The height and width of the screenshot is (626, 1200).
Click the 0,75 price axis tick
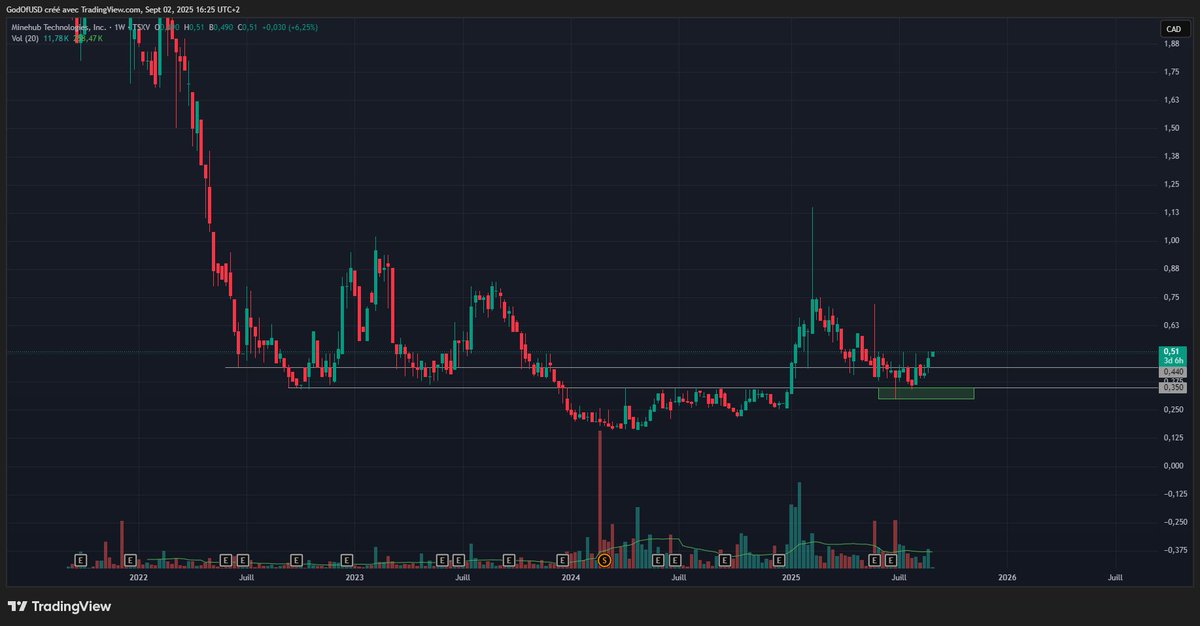coord(1172,297)
